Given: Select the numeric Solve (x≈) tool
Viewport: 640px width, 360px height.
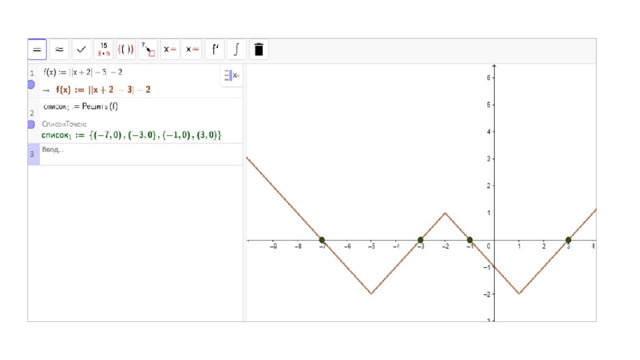Looking at the screenshot, I should pos(192,50).
